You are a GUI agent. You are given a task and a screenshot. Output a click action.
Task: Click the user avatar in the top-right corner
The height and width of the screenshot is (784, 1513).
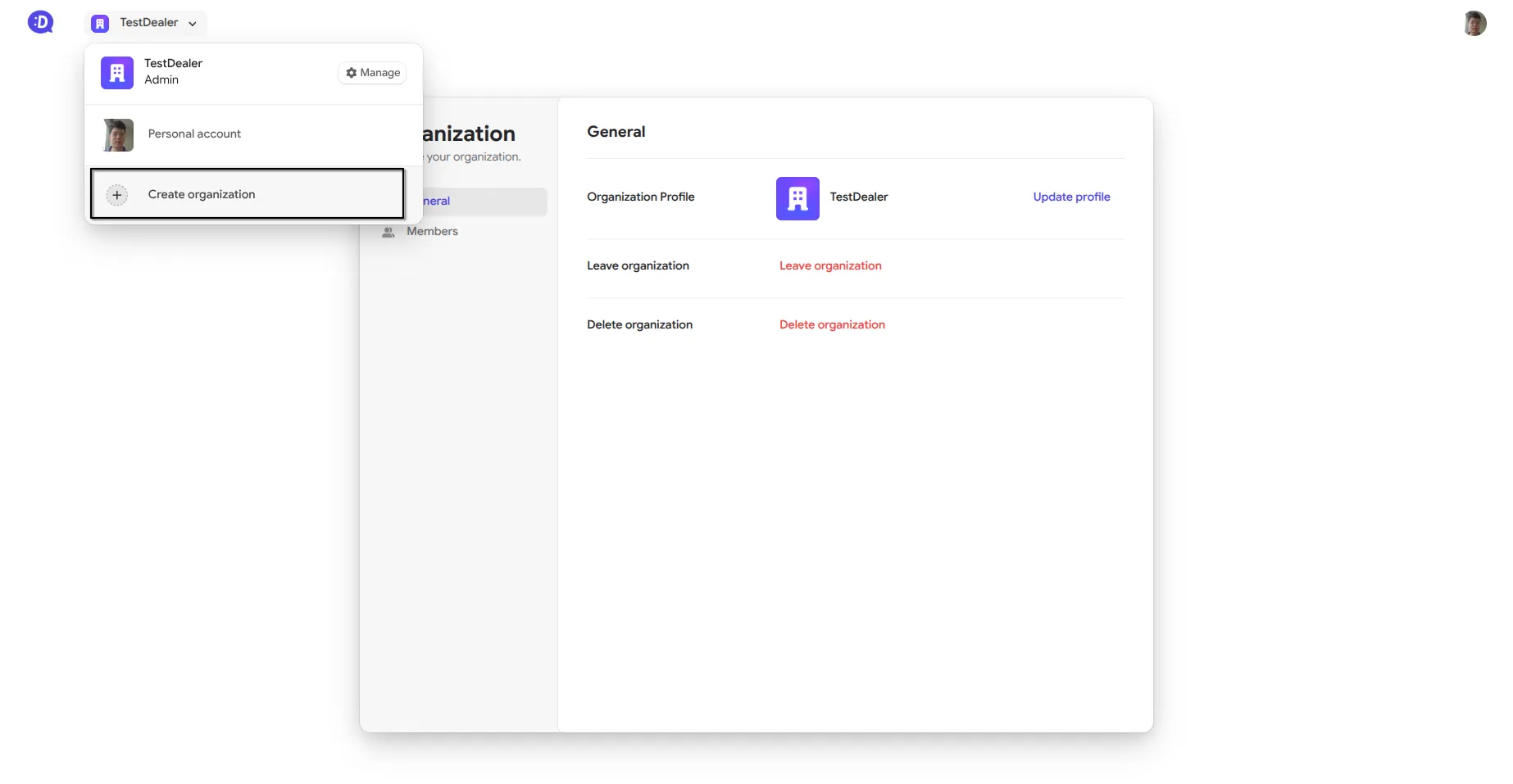pos(1474,23)
